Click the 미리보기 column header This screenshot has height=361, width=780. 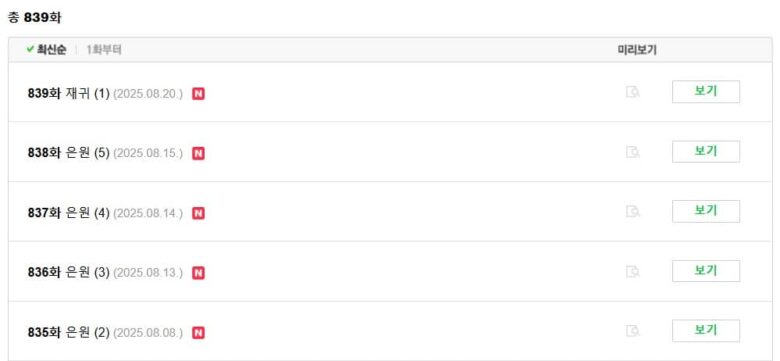pyautogui.click(x=637, y=50)
